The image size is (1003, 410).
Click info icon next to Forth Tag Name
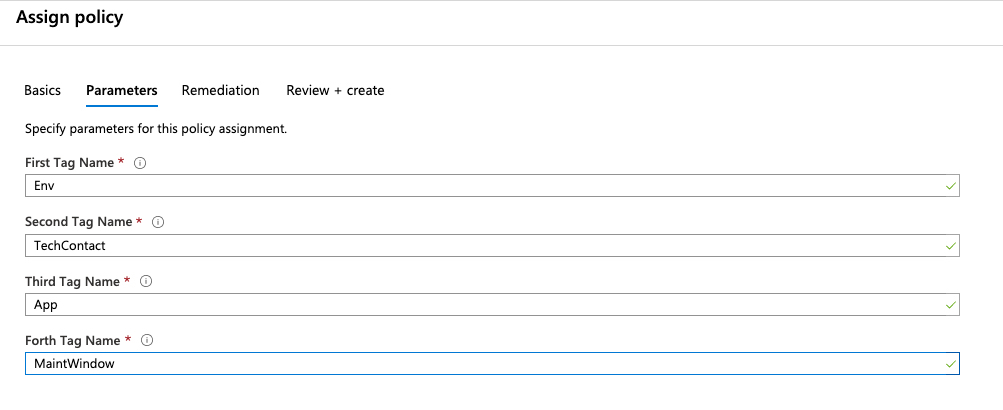[x=145, y=341]
